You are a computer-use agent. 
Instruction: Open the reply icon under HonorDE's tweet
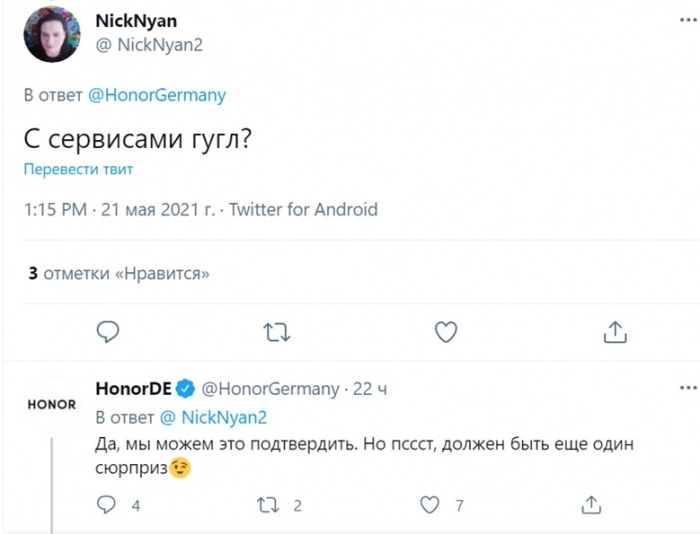[x=107, y=505]
